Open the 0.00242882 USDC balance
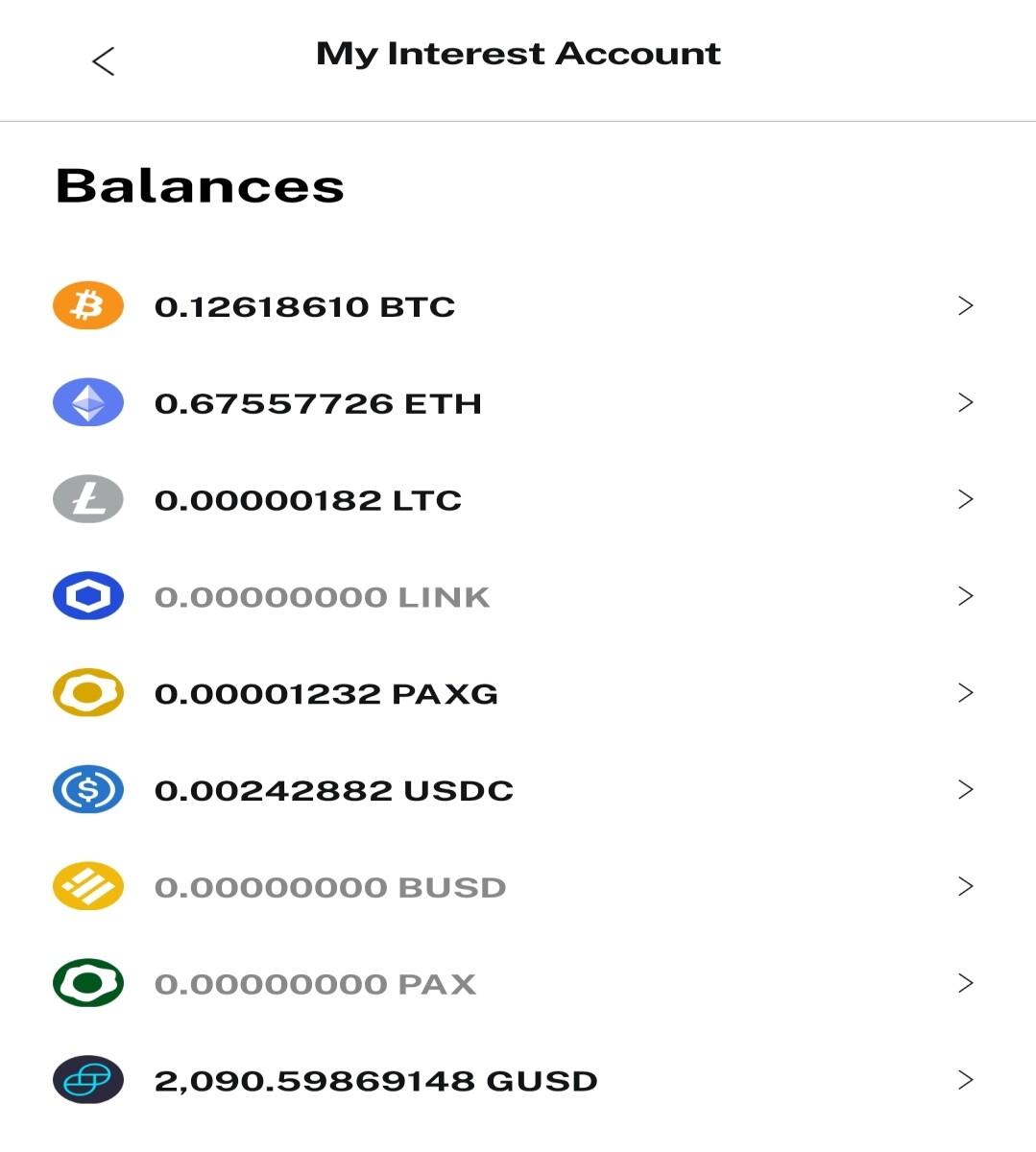 (334, 791)
